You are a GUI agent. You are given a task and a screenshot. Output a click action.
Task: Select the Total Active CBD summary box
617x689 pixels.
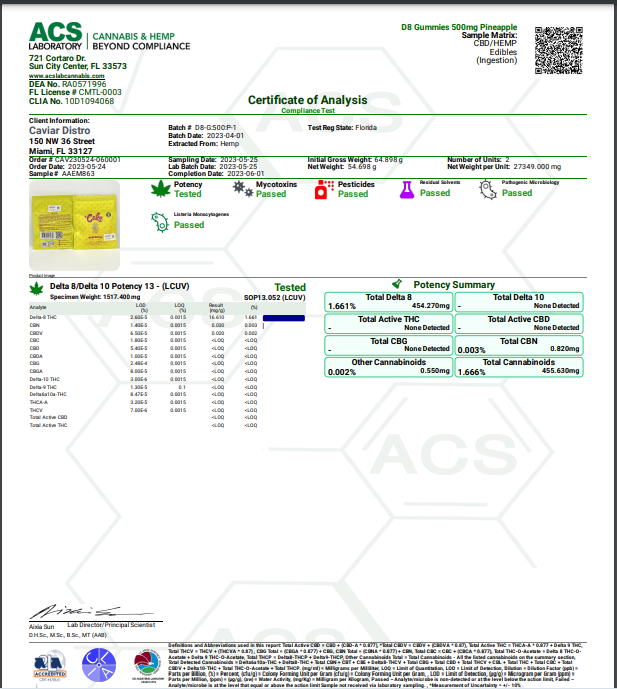pyautogui.click(x=519, y=323)
